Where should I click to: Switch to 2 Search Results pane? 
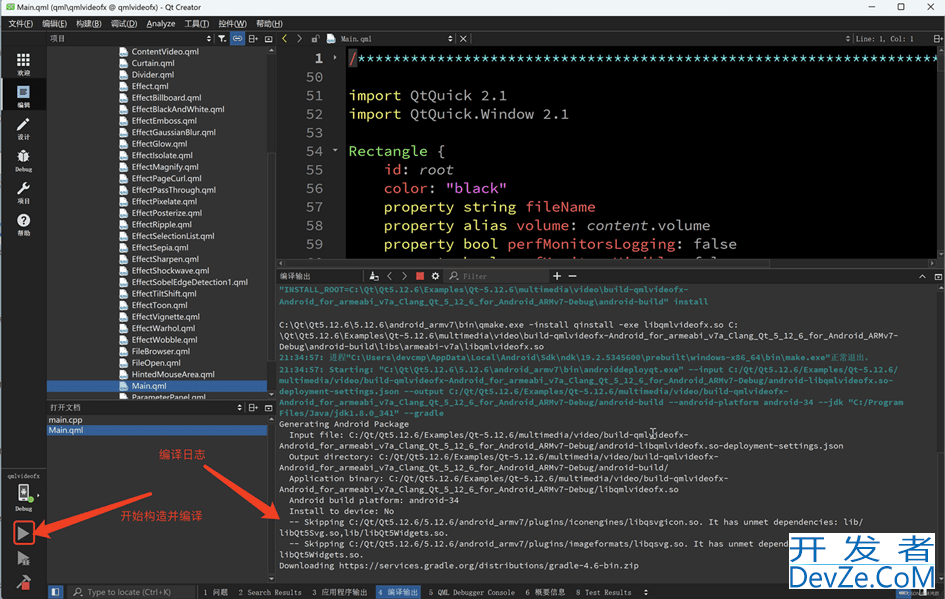point(269,592)
